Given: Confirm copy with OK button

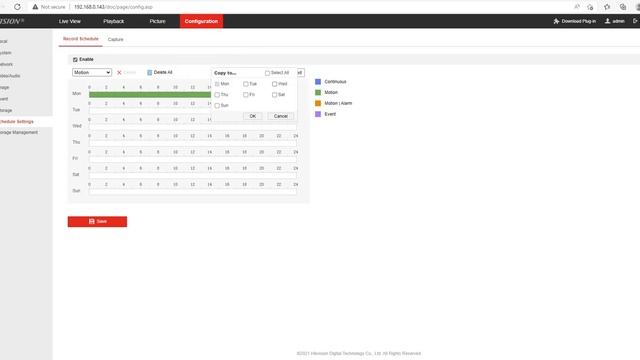Looking at the screenshot, I should click(253, 116).
